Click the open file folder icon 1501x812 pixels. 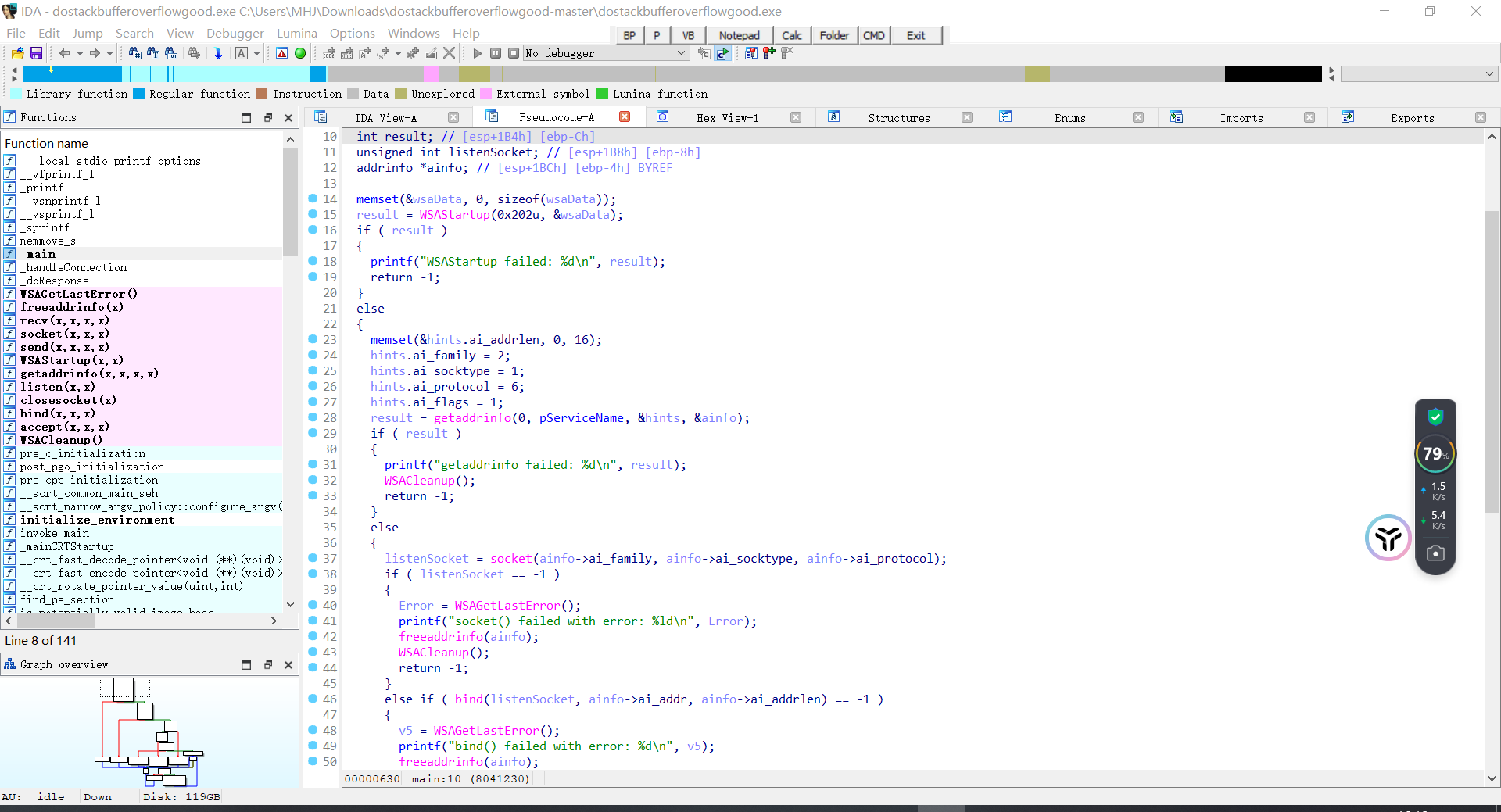tap(17, 53)
